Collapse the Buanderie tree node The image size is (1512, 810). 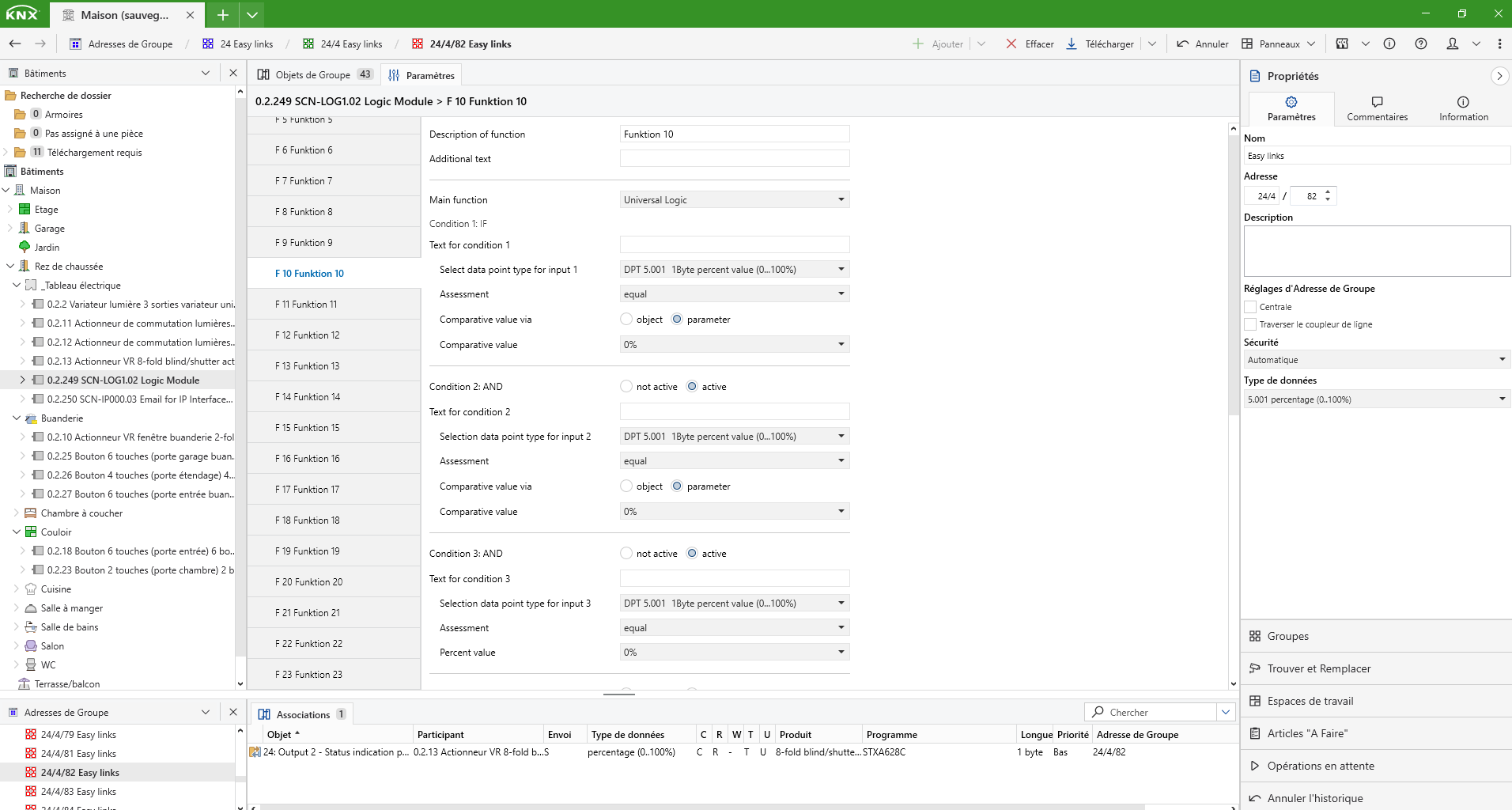coord(17,418)
